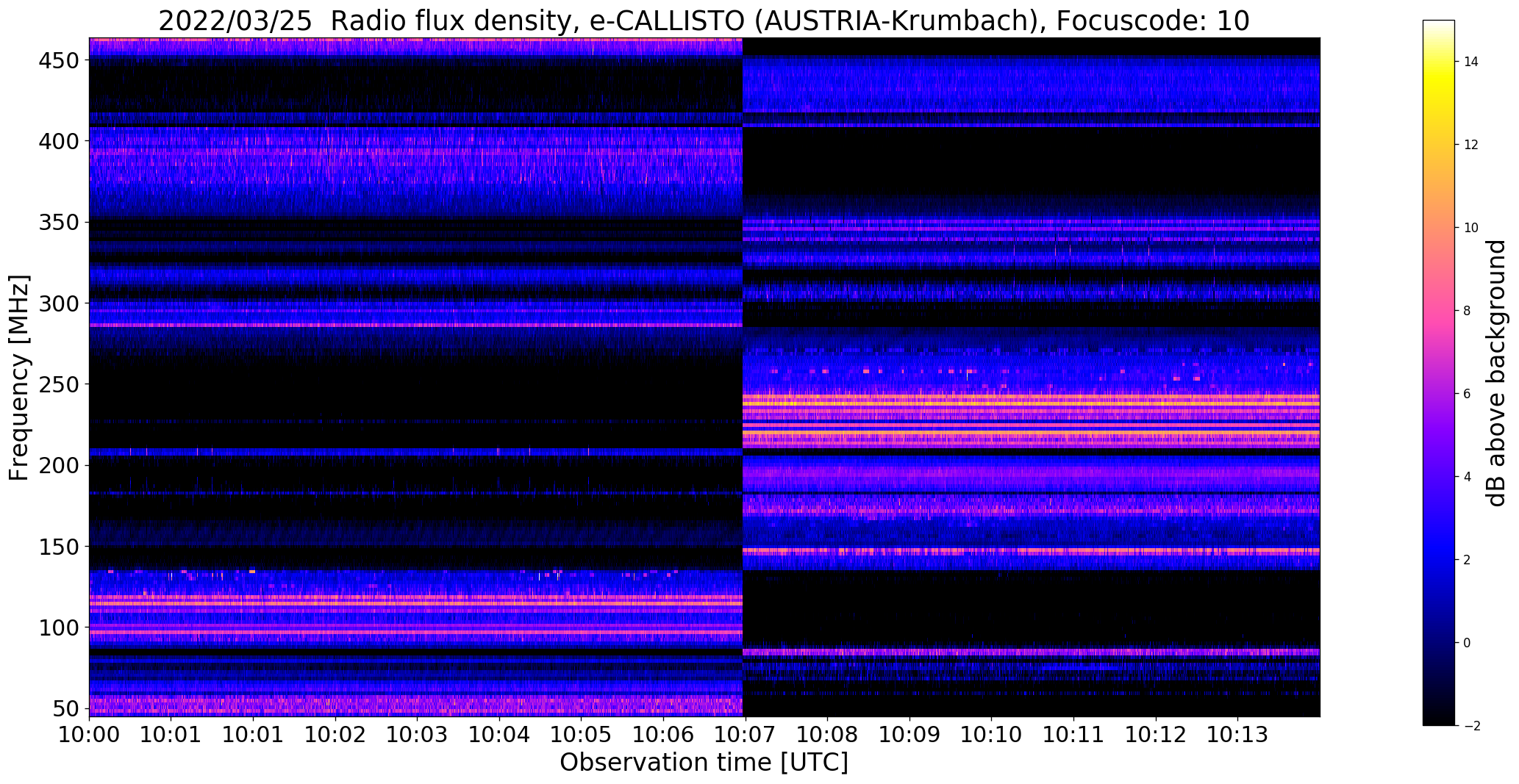The image size is (1519, 784).
Task: Click the time tick label 10:04
Action: click(499, 736)
